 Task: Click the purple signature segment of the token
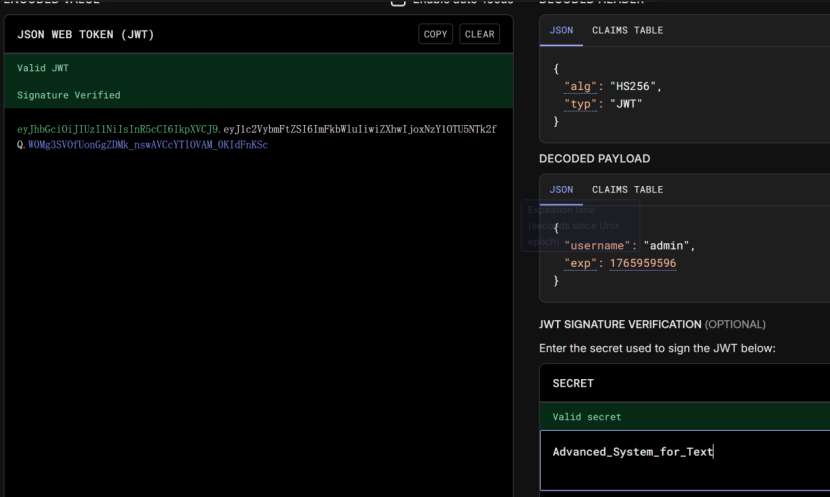148,145
